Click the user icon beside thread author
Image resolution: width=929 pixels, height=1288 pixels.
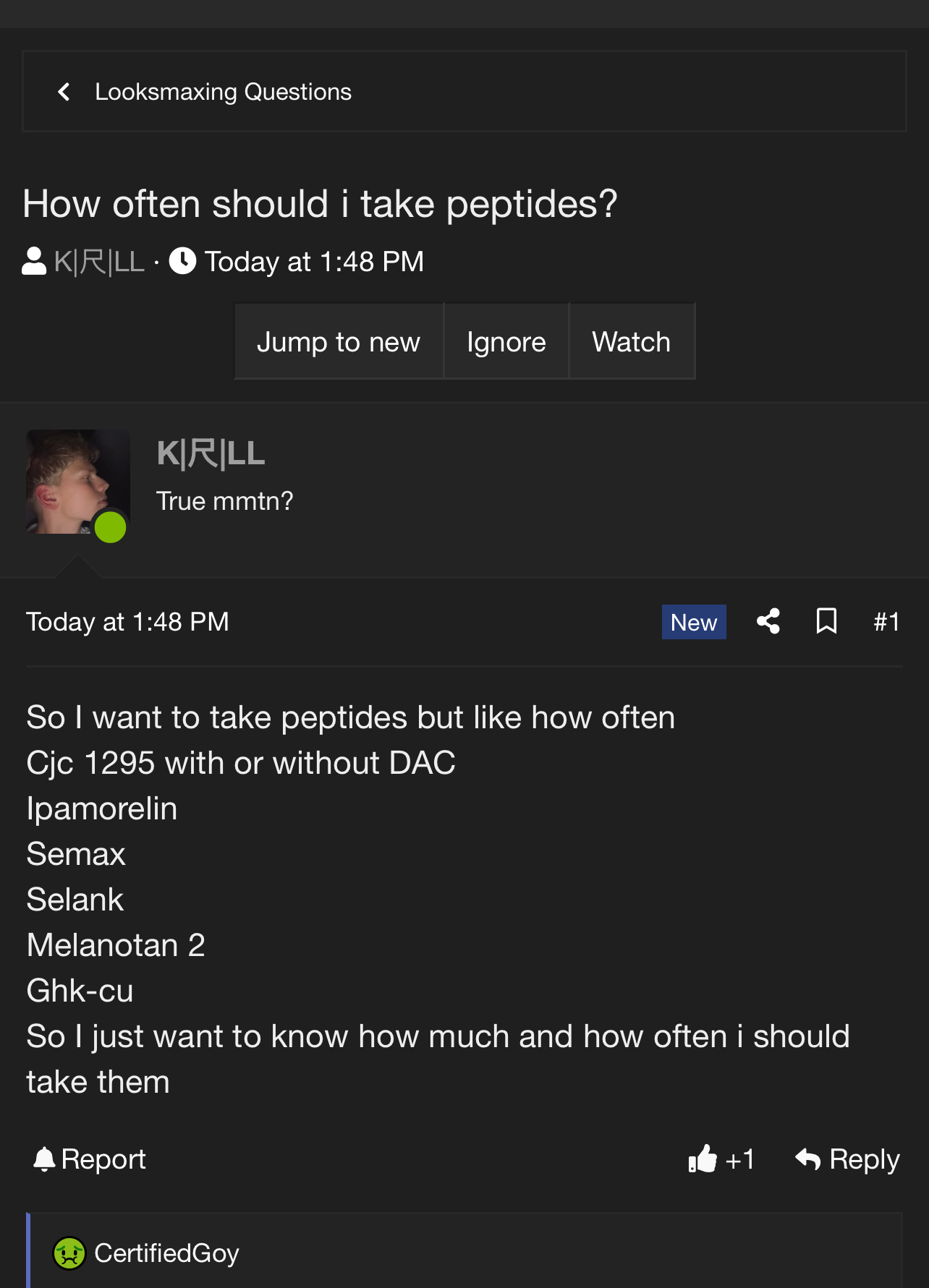pyautogui.click(x=34, y=261)
